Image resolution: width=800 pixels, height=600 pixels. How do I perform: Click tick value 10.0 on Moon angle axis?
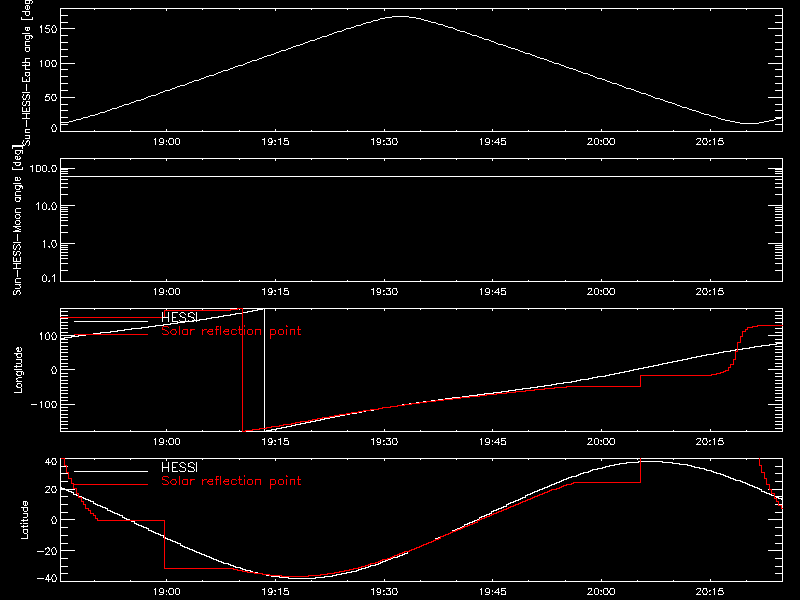tap(46, 207)
